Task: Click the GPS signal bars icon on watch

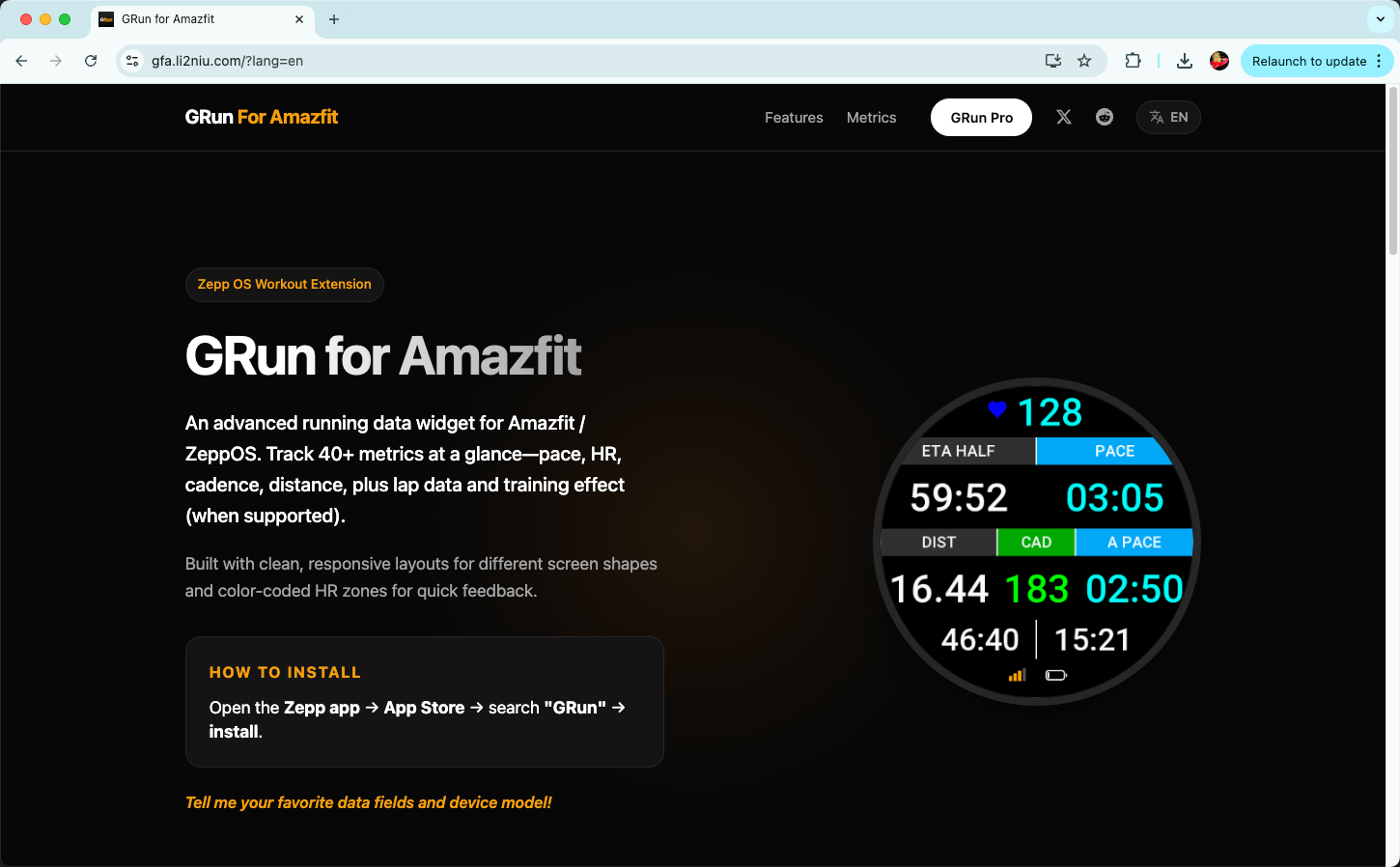Action: pyautogui.click(x=1017, y=675)
